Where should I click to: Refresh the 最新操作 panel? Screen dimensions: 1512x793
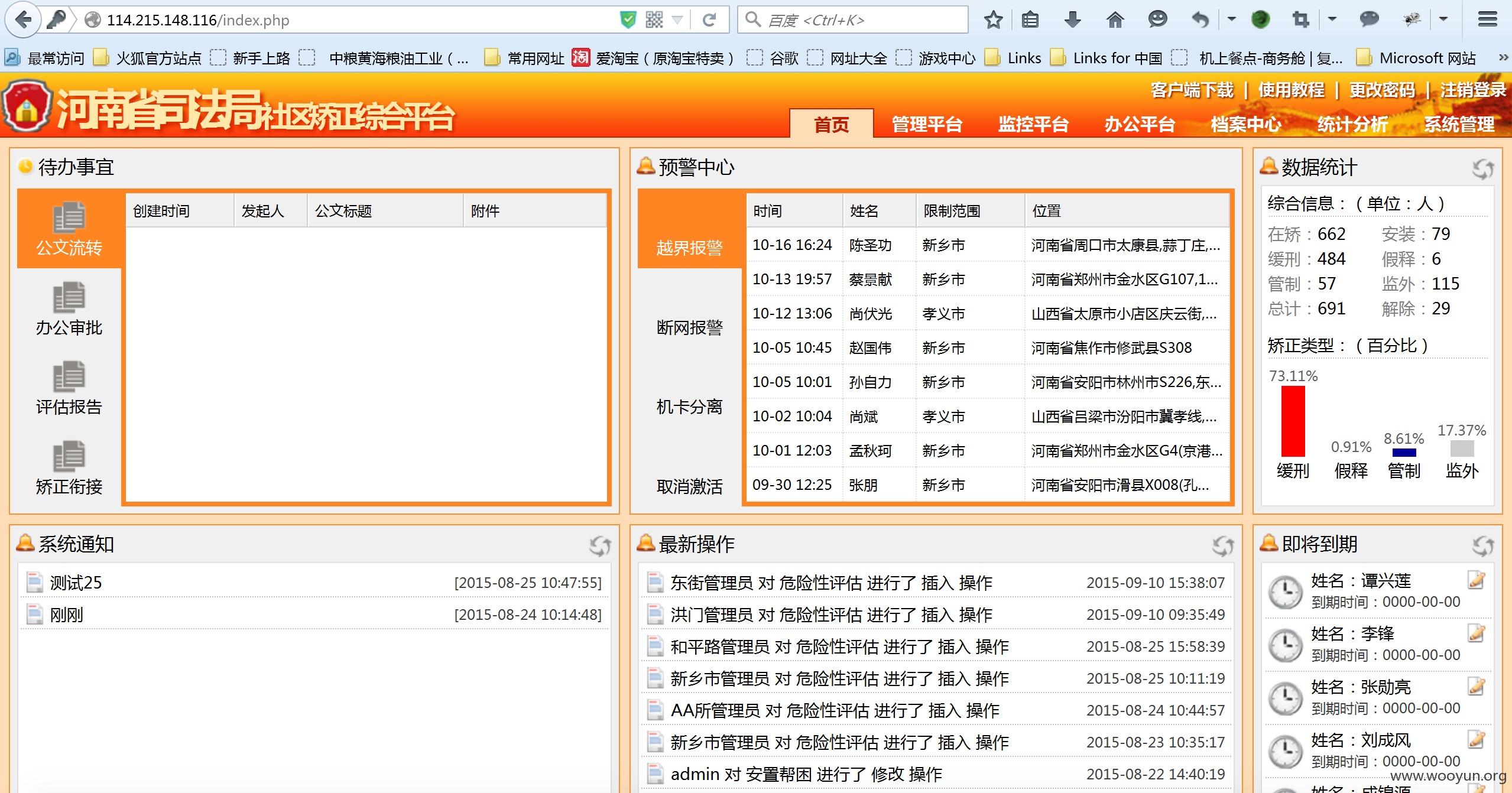coord(1223,545)
